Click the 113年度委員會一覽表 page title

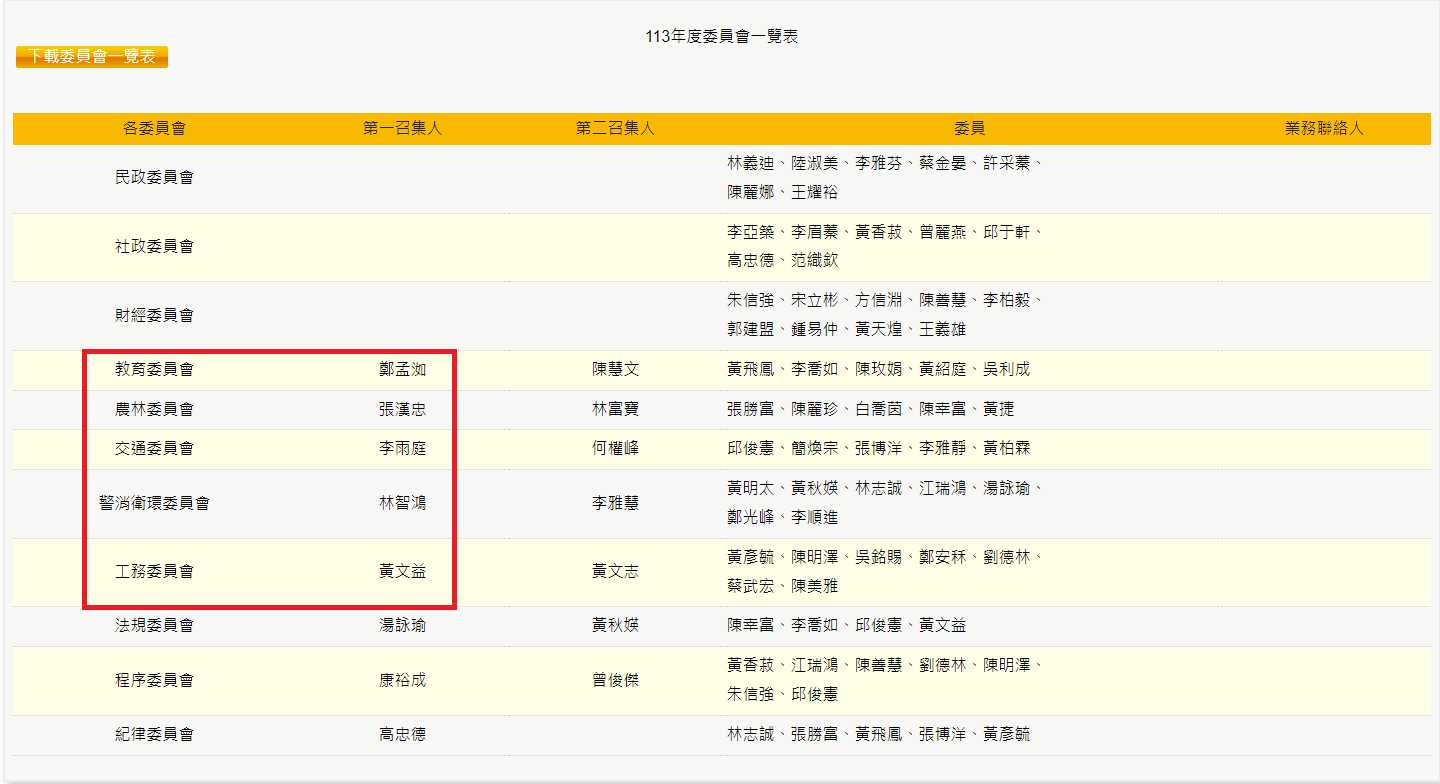(722, 37)
